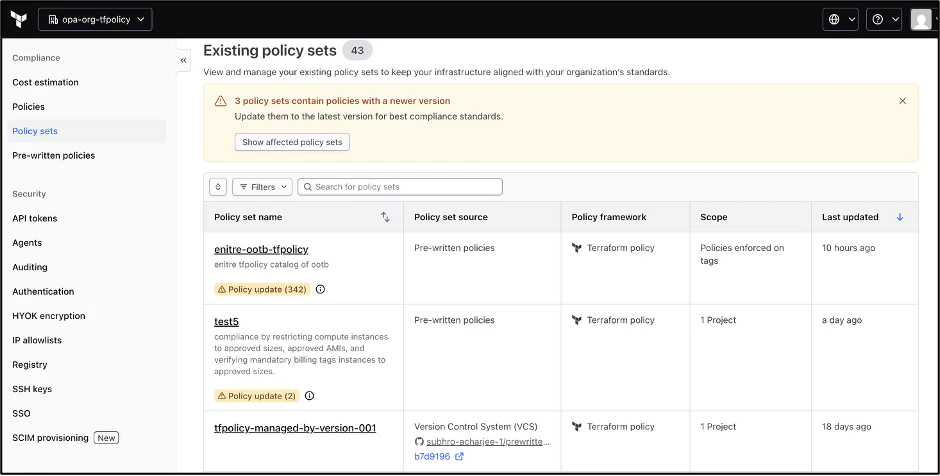Click the expand/collapse rows toggle button

[218, 187]
